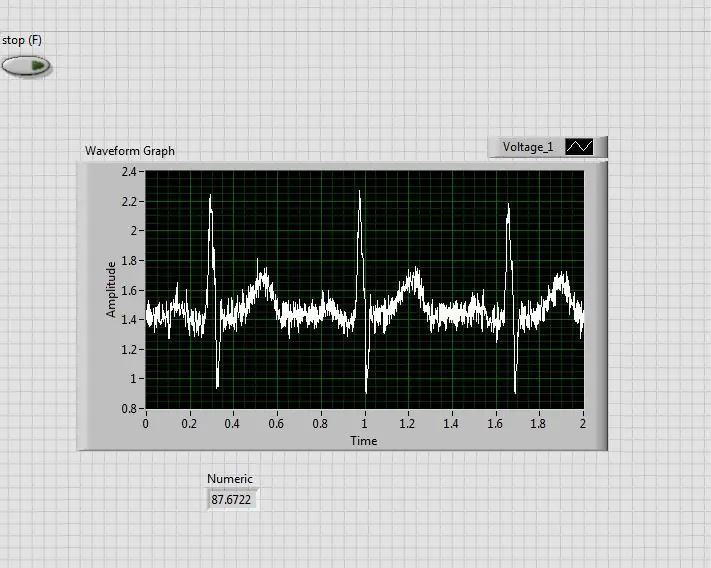The height and width of the screenshot is (568, 711).
Task: Click the stop (F) label text
Action: tap(22, 40)
